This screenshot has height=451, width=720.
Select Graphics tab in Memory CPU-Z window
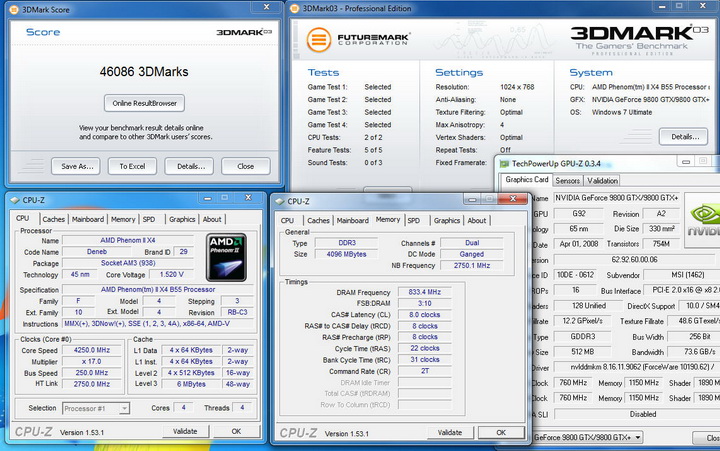pyautogui.click(x=447, y=220)
